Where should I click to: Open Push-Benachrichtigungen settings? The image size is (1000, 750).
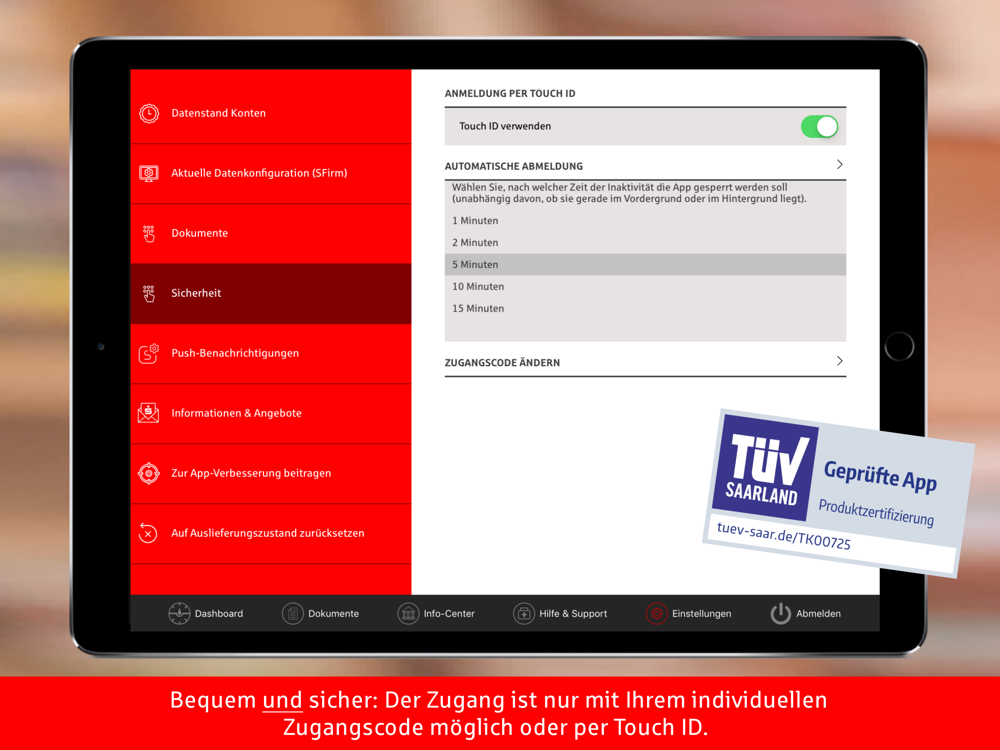[271, 353]
